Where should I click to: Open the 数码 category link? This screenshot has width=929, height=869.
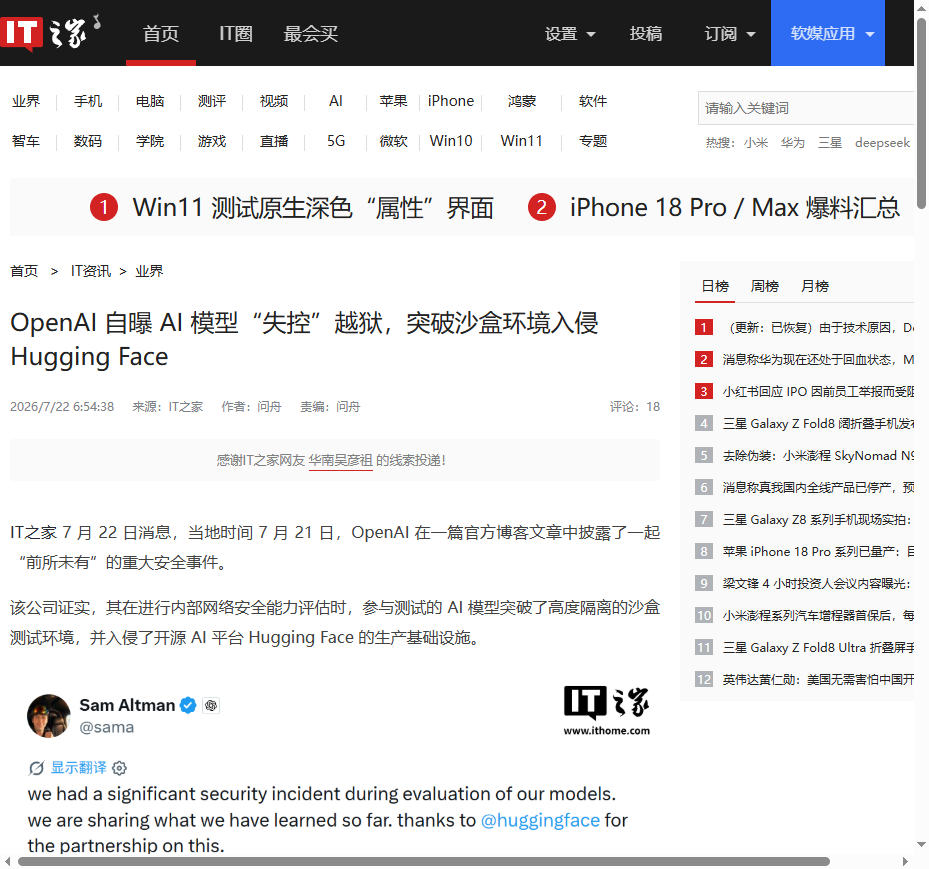point(88,141)
